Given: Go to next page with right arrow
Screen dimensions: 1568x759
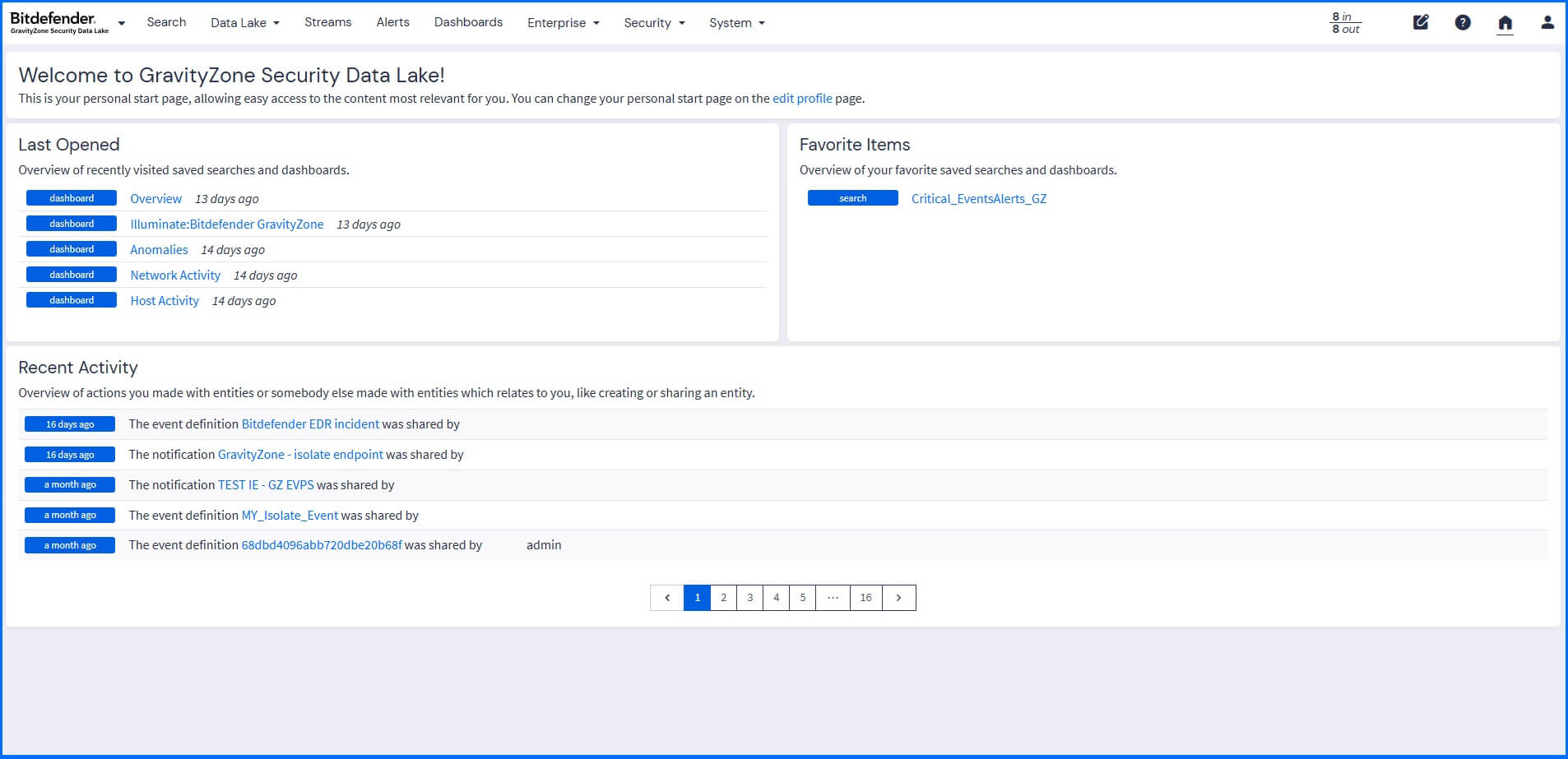Looking at the screenshot, I should pos(898,598).
